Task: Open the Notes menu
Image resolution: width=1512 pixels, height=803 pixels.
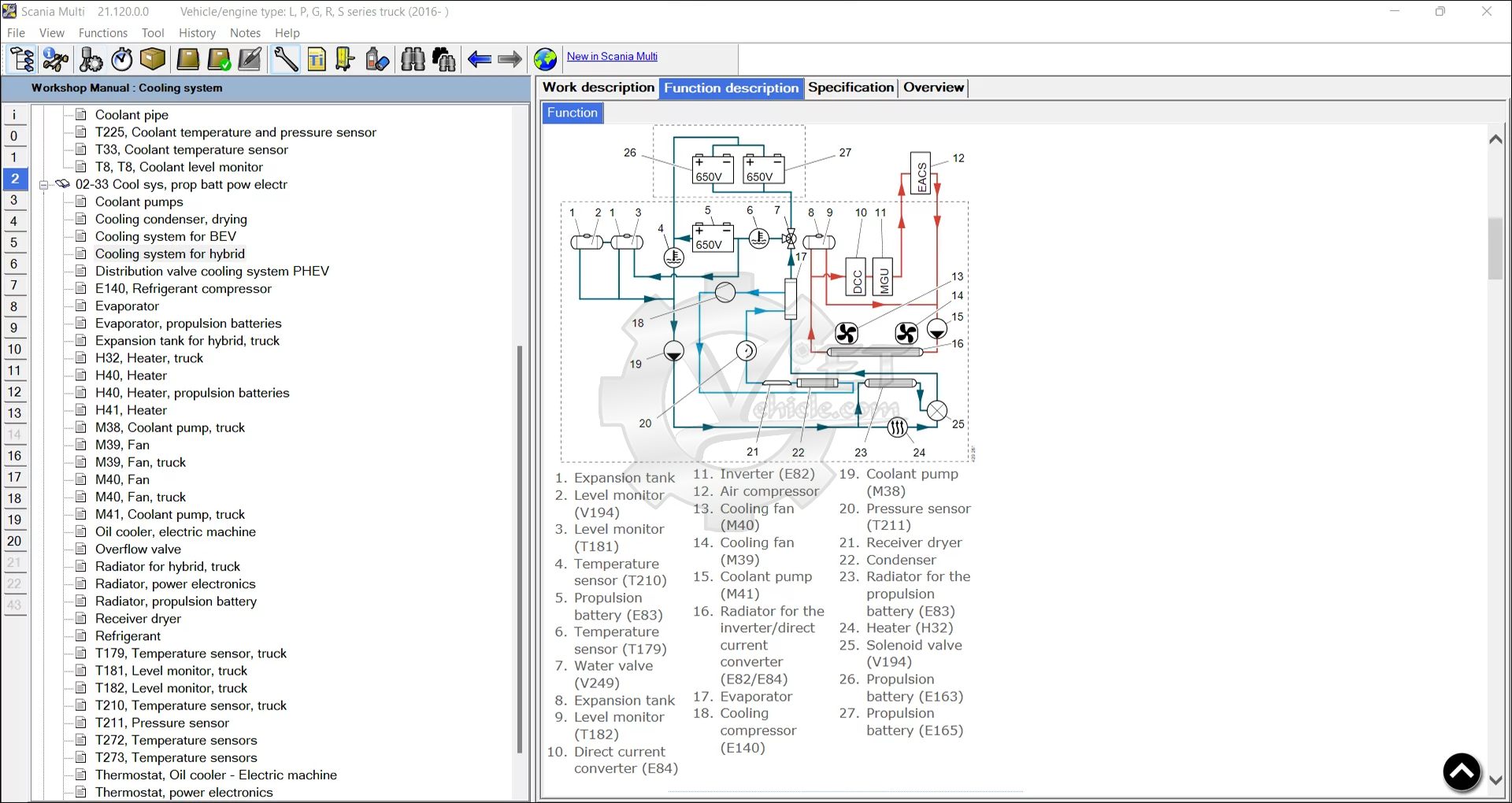Action: click(x=245, y=33)
